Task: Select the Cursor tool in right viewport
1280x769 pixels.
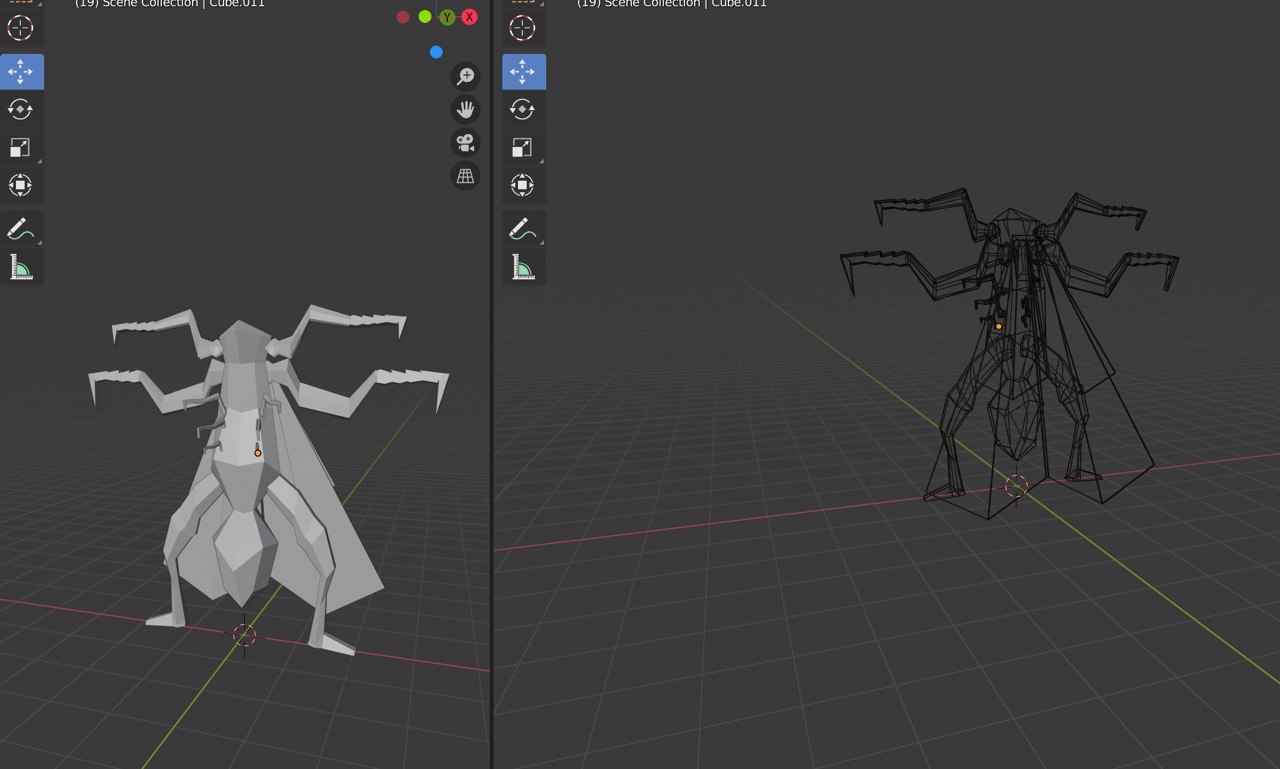Action: [x=523, y=27]
